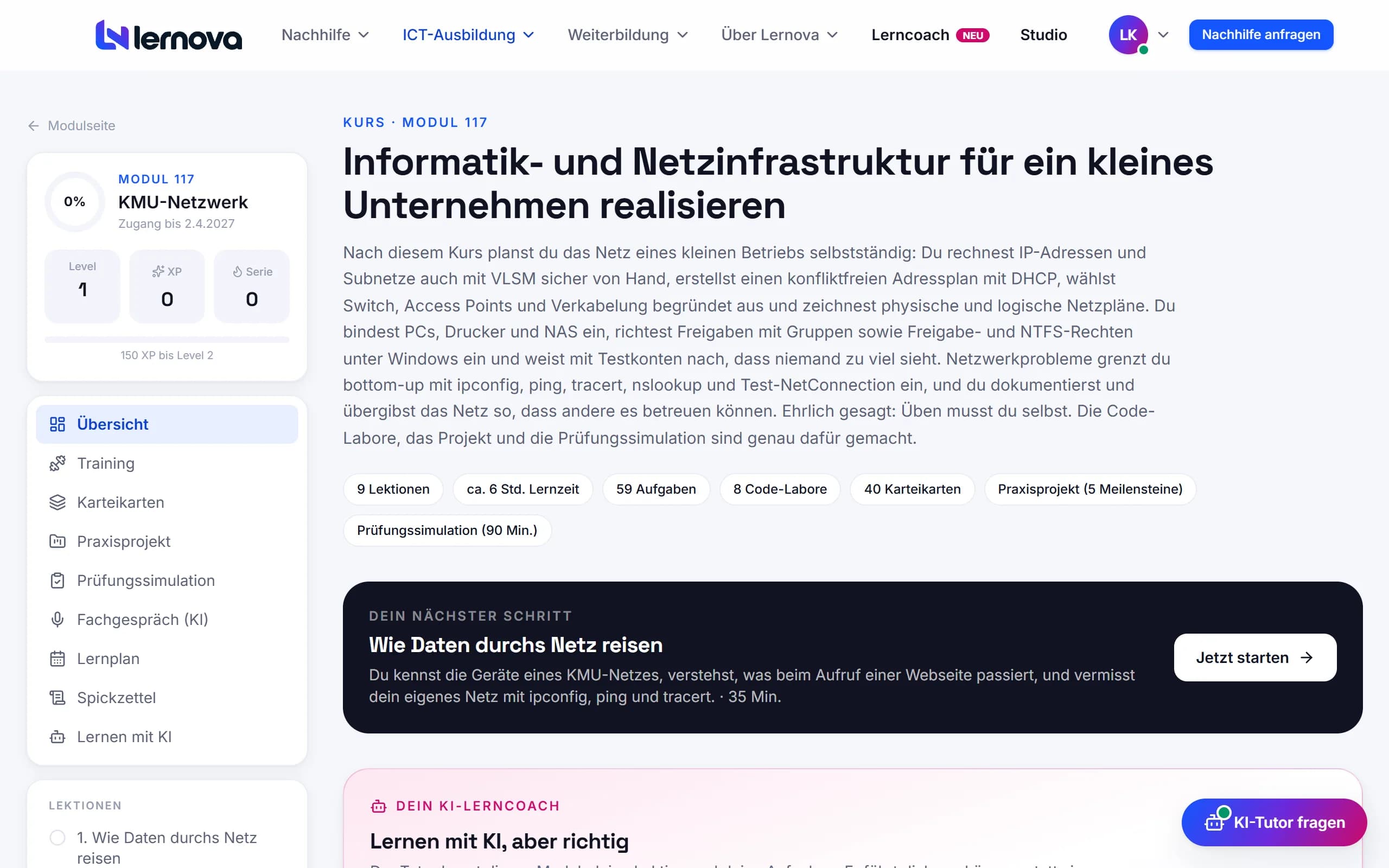Click the arrow icon in Jetzt starten
The width and height of the screenshot is (1389, 868).
[1307, 658]
